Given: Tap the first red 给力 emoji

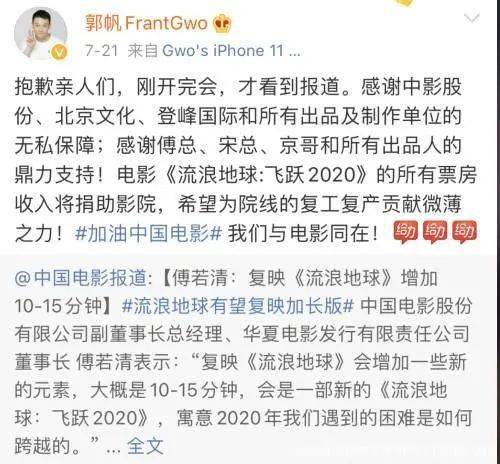Looking at the screenshot, I should [x=405, y=231].
